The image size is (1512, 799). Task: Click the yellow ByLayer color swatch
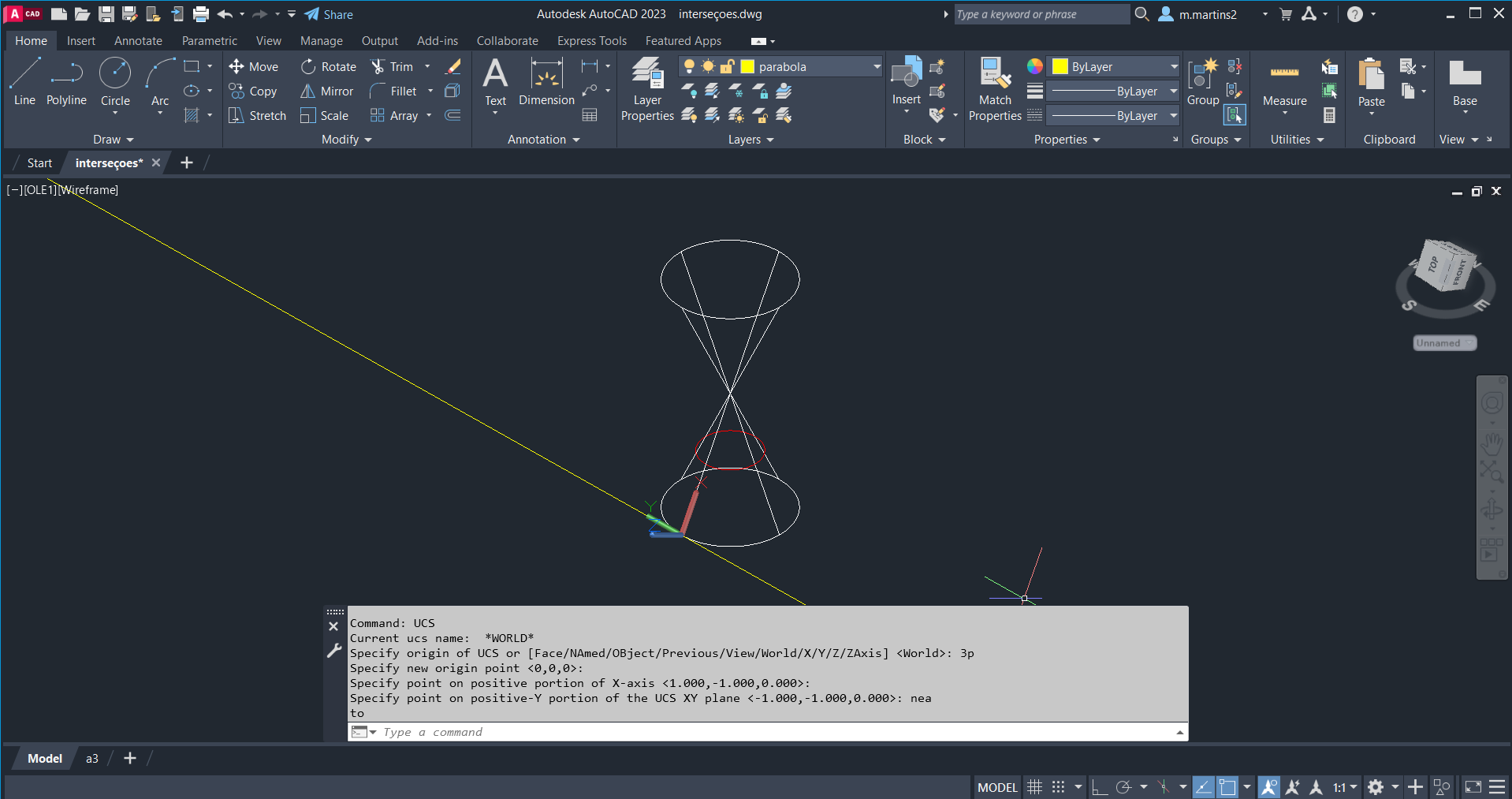click(x=1060, y=67)
